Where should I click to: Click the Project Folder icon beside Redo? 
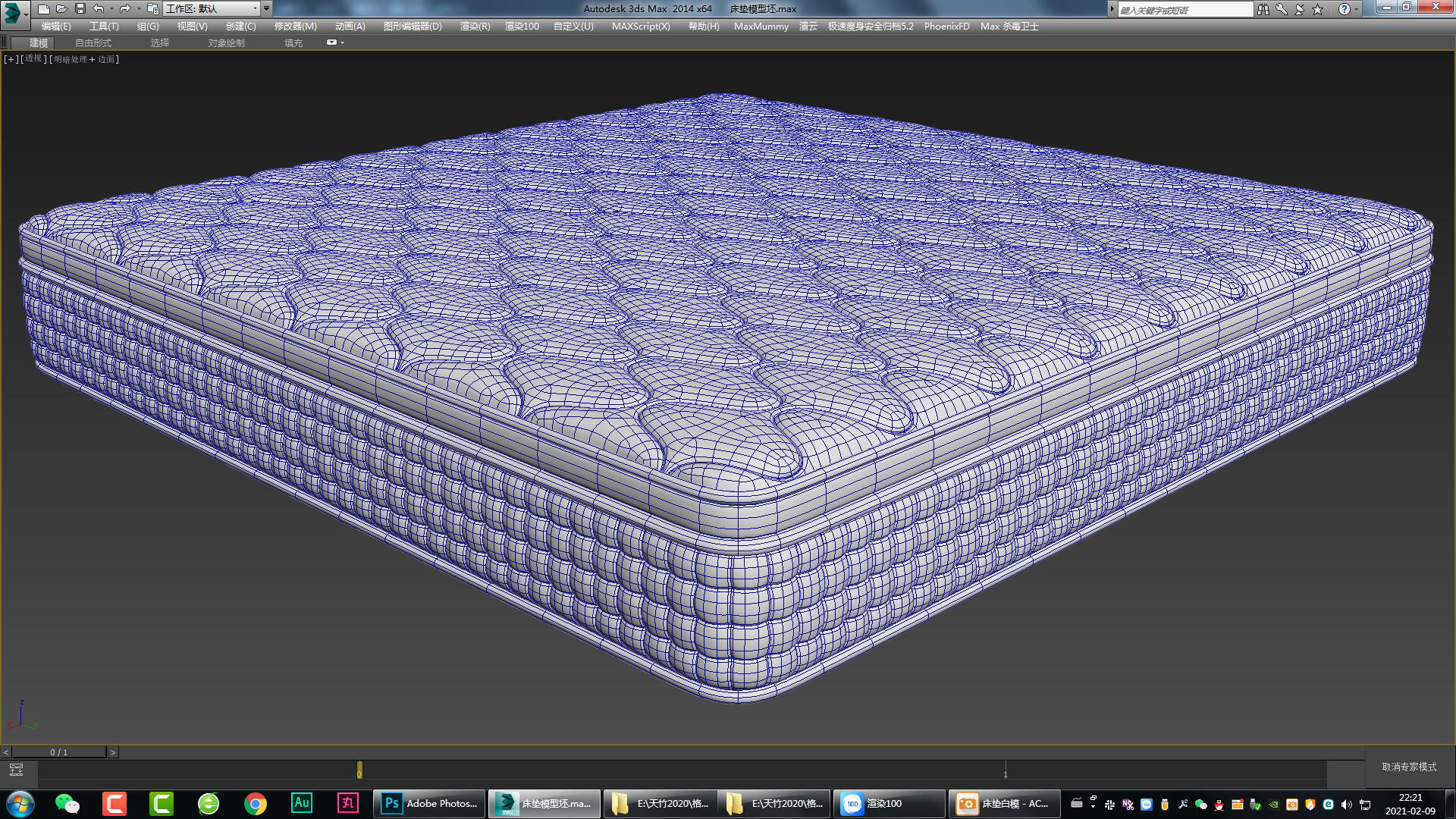click(x=152, y=9)
